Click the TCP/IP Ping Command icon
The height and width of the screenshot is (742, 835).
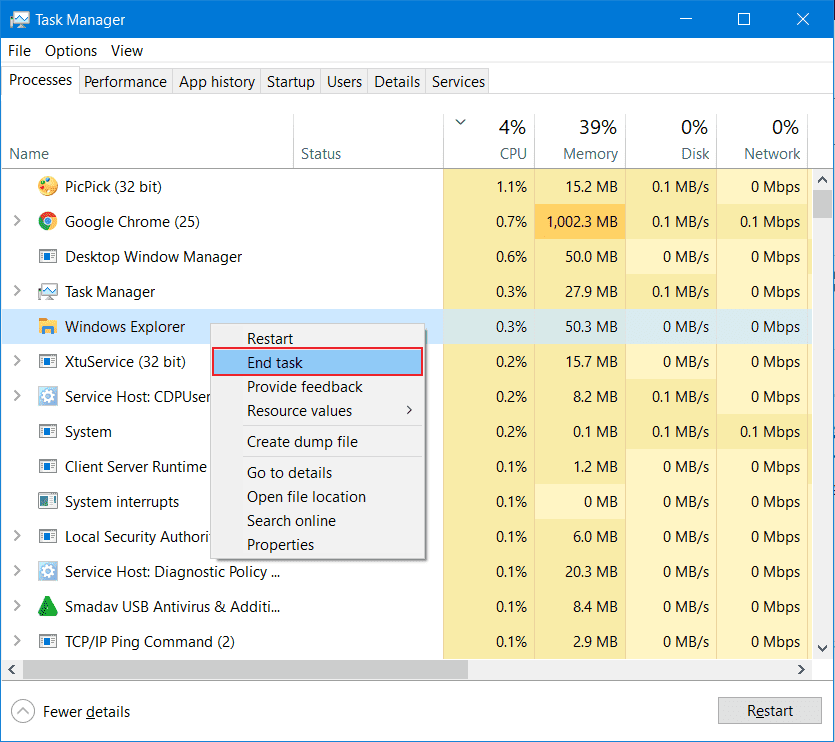47,641
